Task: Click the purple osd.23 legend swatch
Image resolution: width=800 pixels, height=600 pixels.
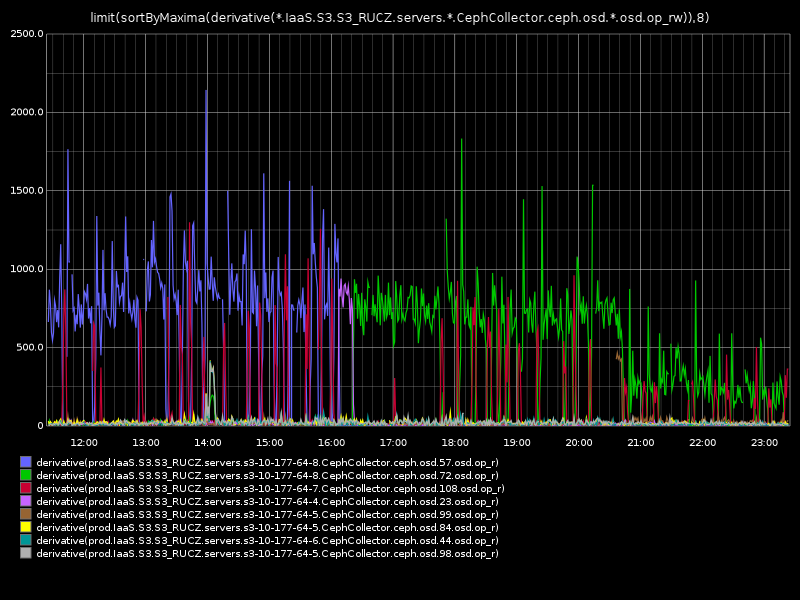Action: 26,501
